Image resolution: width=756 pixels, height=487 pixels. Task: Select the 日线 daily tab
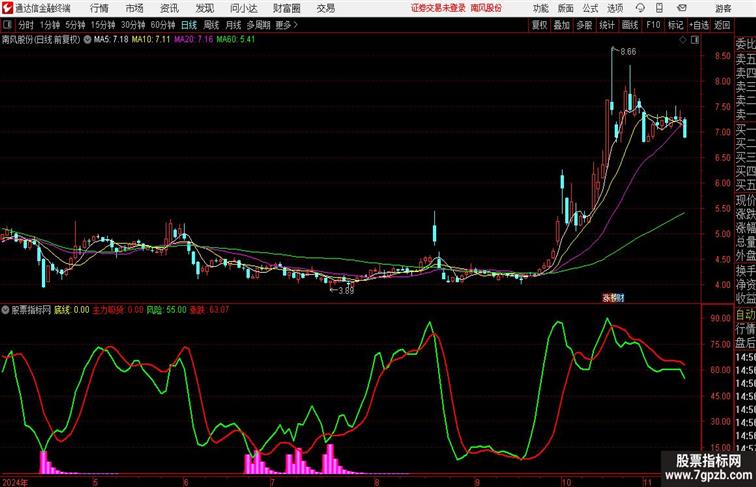[x=189, y=25]
